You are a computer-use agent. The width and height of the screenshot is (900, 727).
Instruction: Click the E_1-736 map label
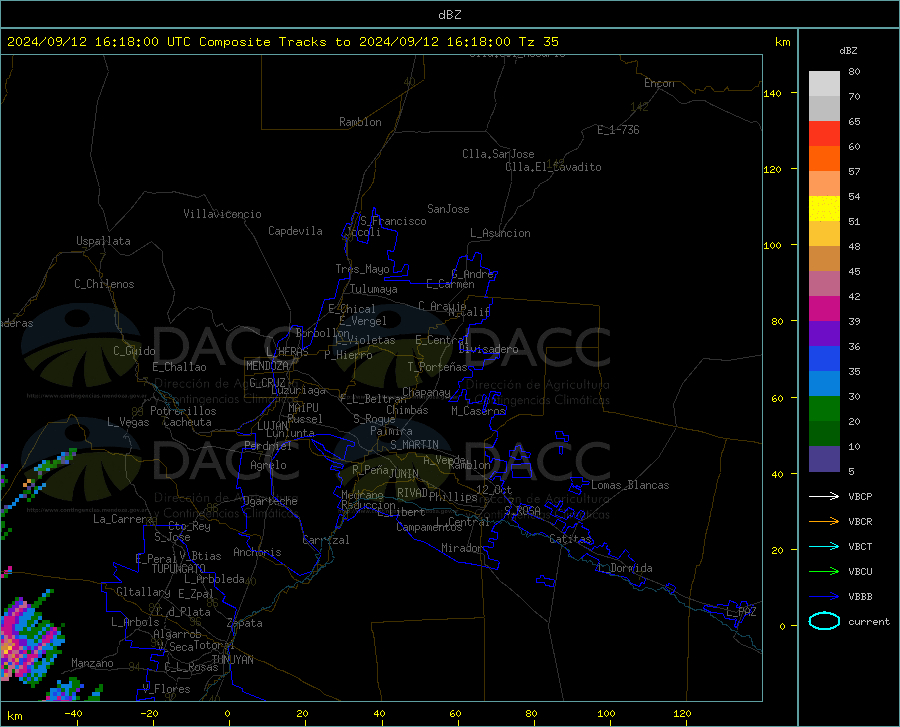click(618, 130)
